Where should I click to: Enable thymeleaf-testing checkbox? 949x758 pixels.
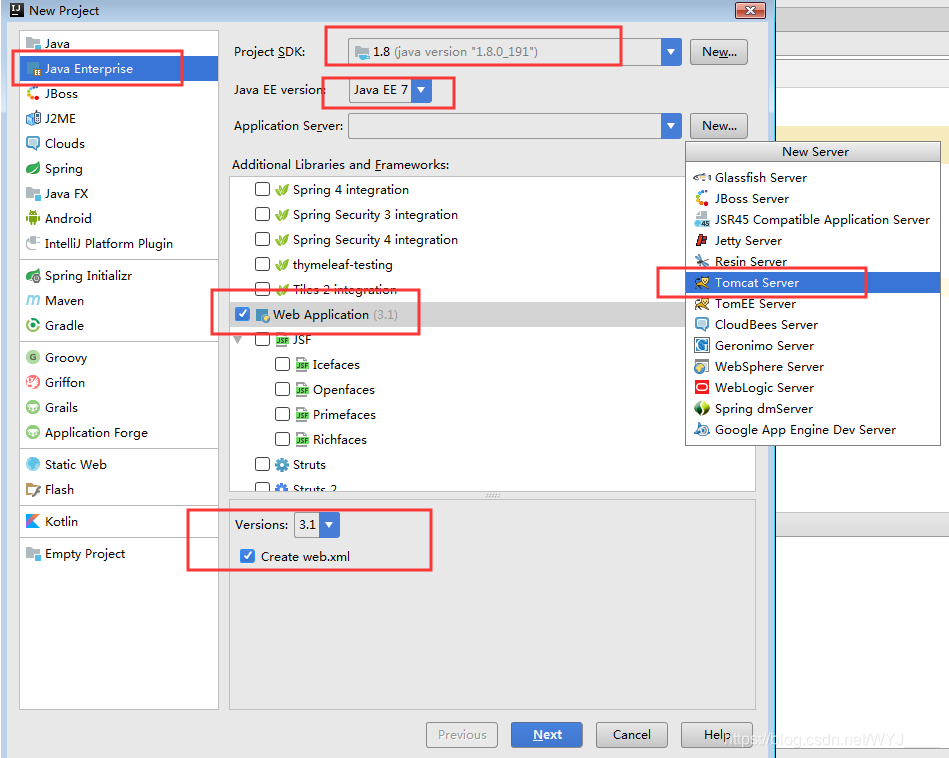coord(263,265)
